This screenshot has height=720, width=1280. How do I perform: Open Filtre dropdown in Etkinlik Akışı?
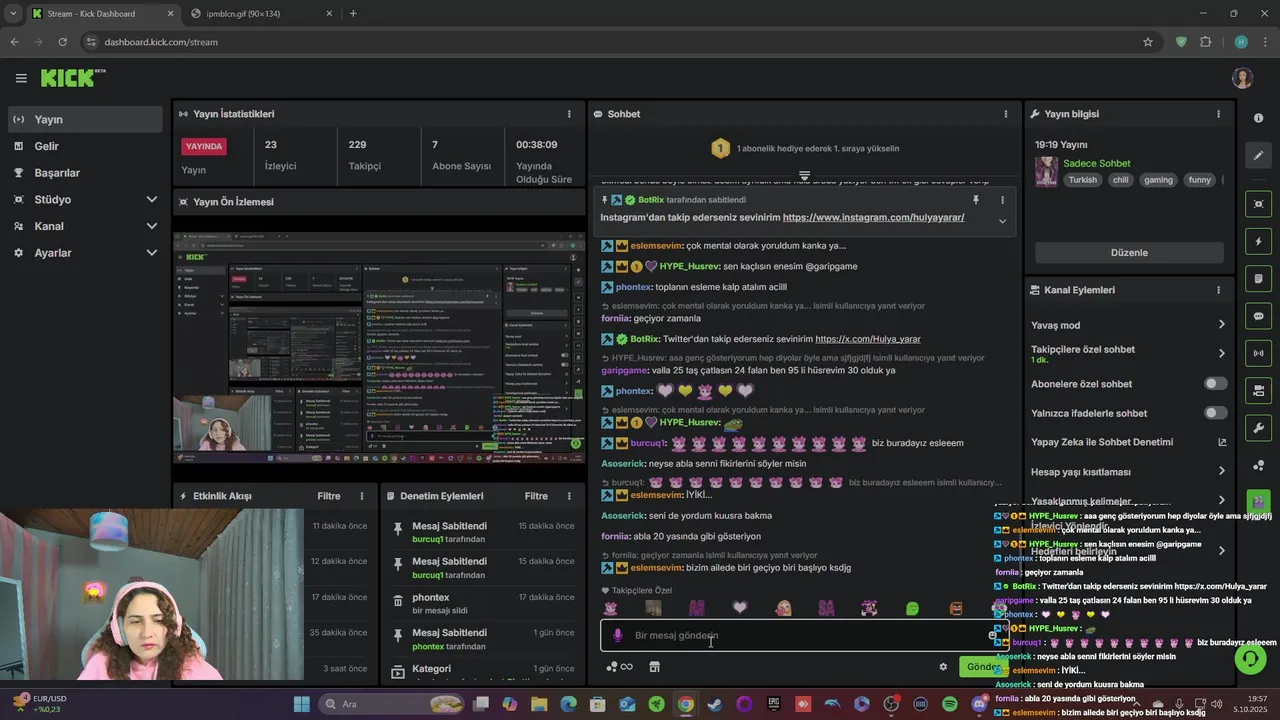point(329,496)
